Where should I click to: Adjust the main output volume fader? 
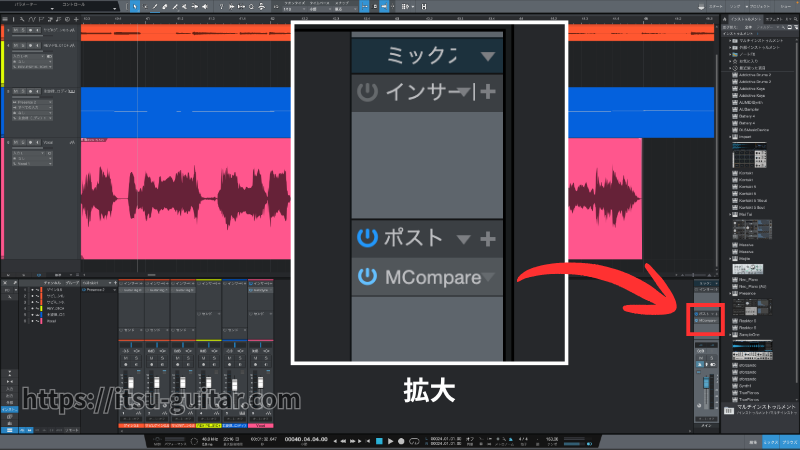pos(706,384)
